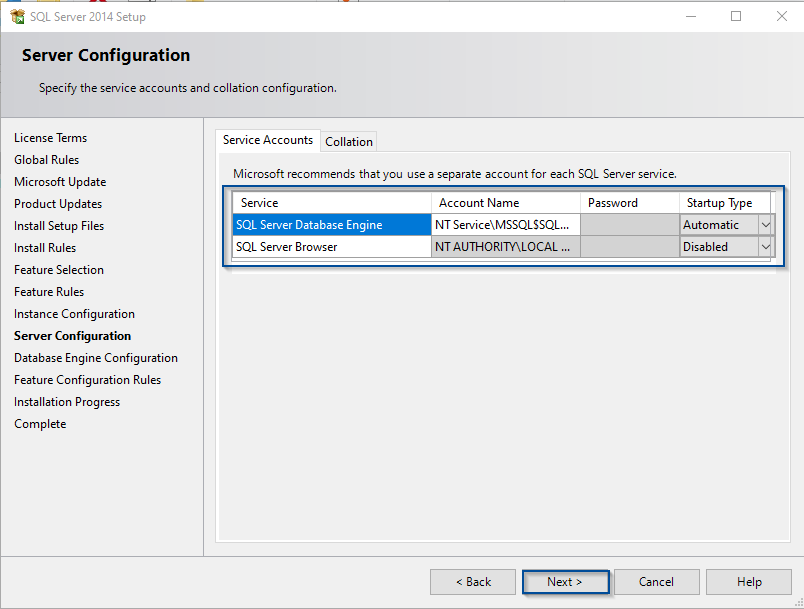This screenshot has height=609, width=804.
Task: Click Feature Configuration Rules step
Action: click(x=88, y=380)
